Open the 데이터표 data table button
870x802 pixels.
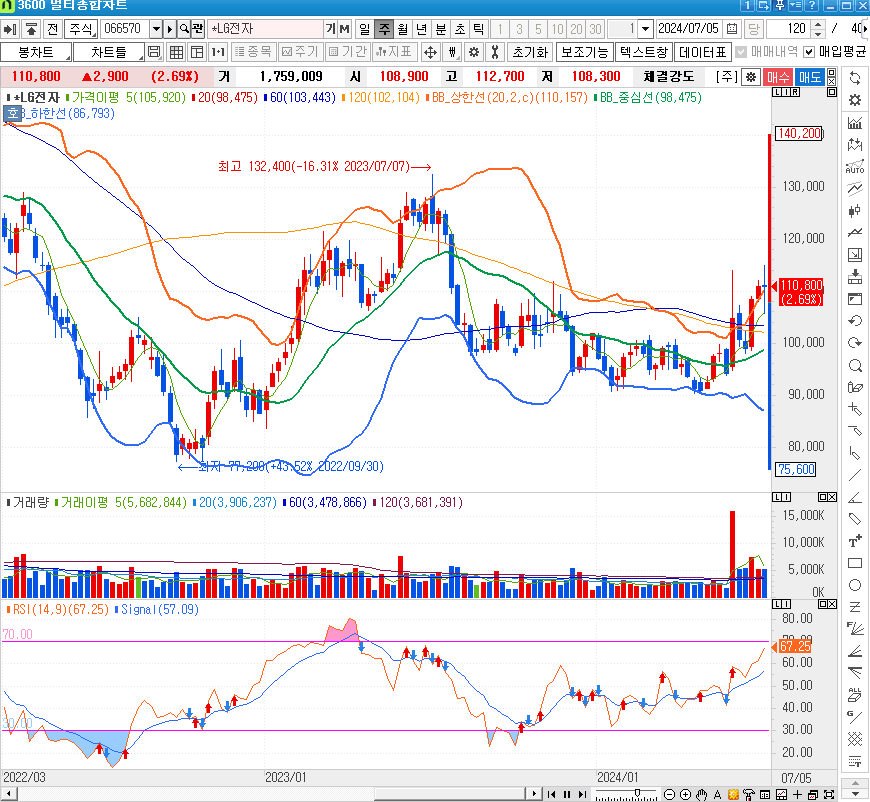pyautogui.click(x=702, y=52)
